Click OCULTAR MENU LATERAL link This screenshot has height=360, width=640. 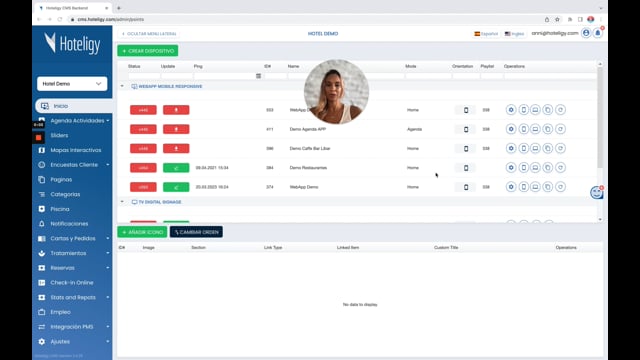pos(149,33)
